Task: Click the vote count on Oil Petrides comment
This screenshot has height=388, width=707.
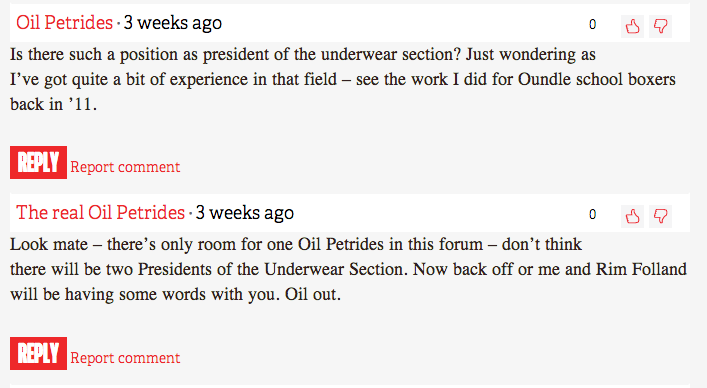Action: pos(592,24)
